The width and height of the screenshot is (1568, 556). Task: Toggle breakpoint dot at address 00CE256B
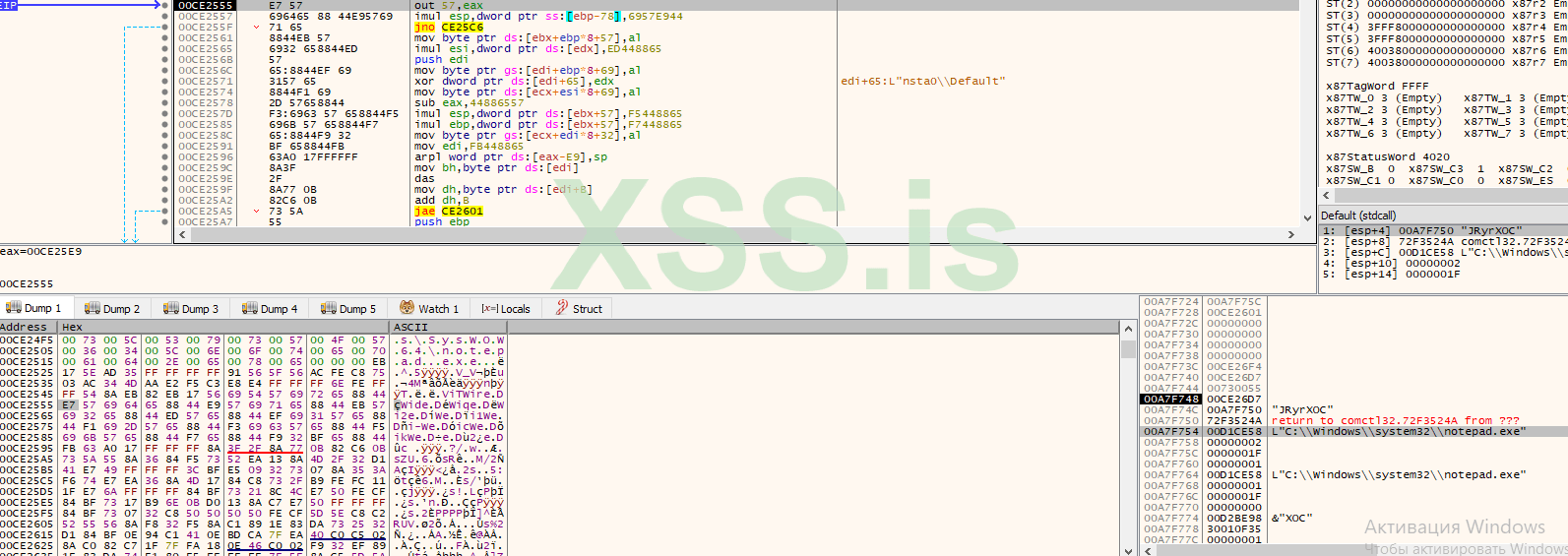point(164,60)
